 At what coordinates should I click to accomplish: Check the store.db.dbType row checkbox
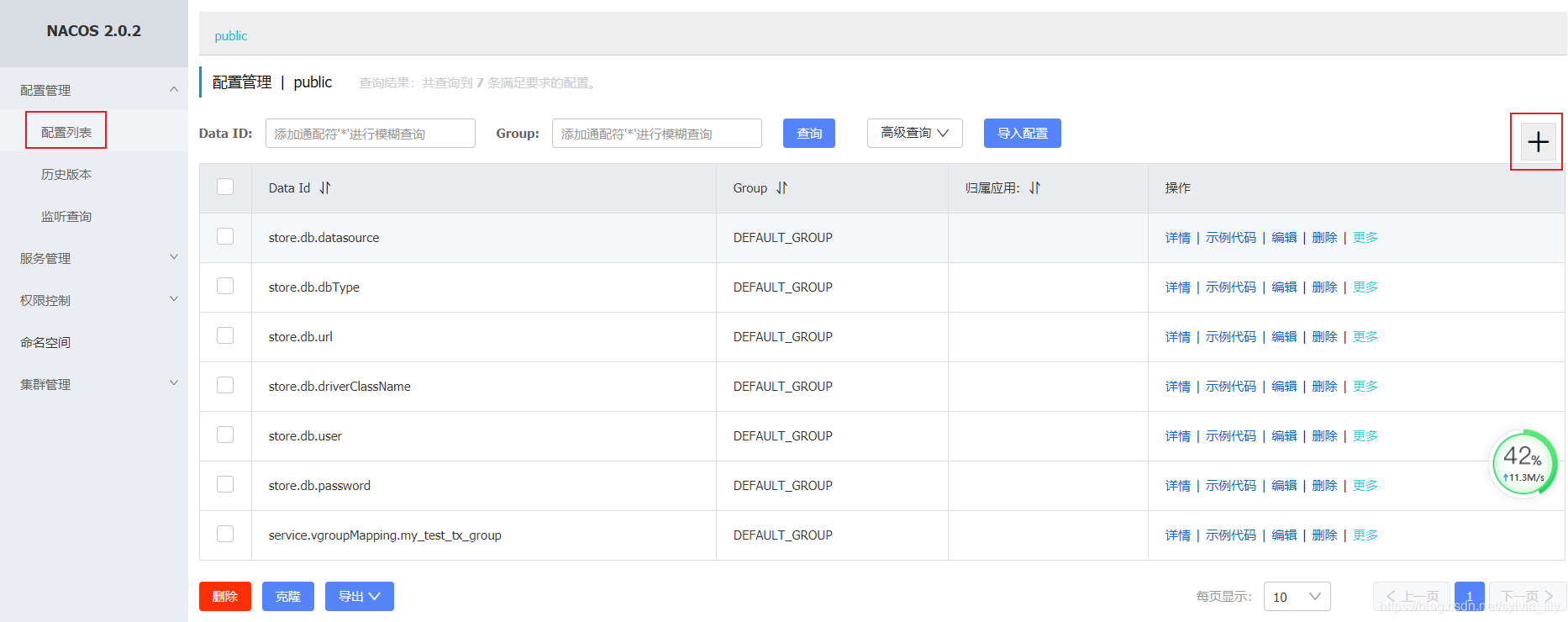pos(225,286)
